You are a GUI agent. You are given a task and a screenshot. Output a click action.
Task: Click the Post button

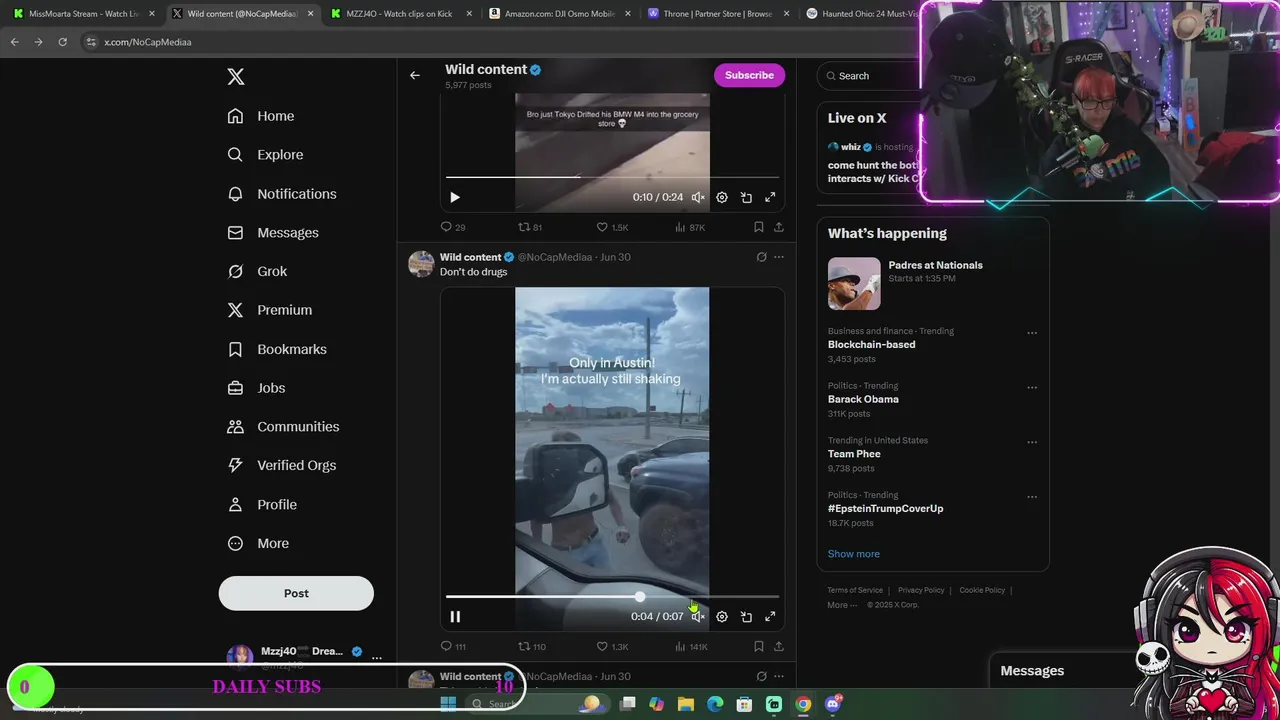tap(296, 593)
